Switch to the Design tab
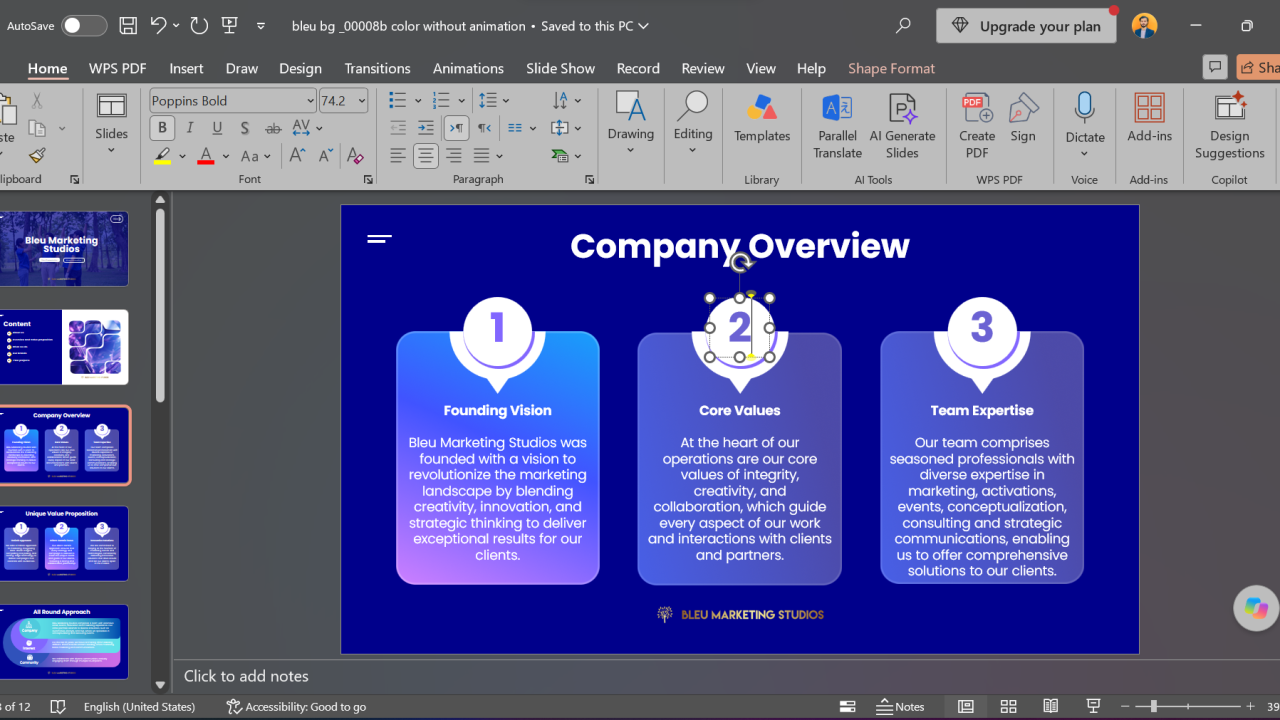1280x720 pixels. click(300, 68)
